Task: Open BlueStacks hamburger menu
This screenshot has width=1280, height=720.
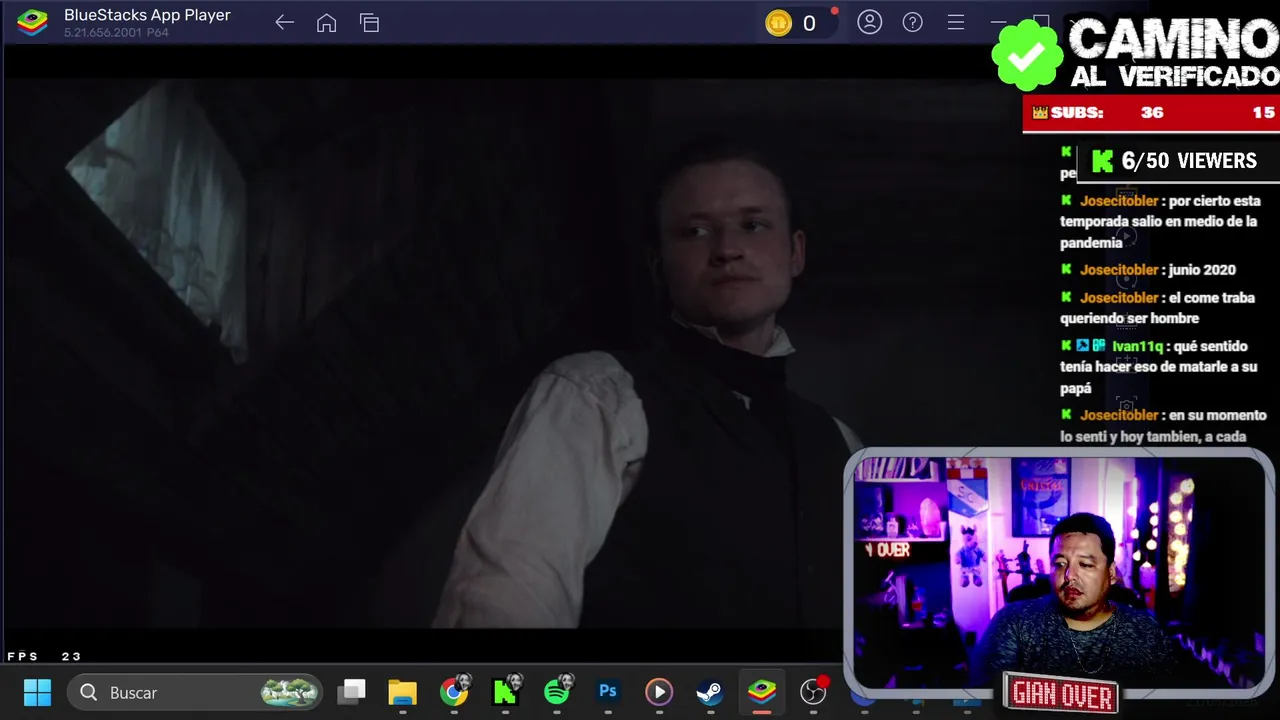Action: [956, 22]
